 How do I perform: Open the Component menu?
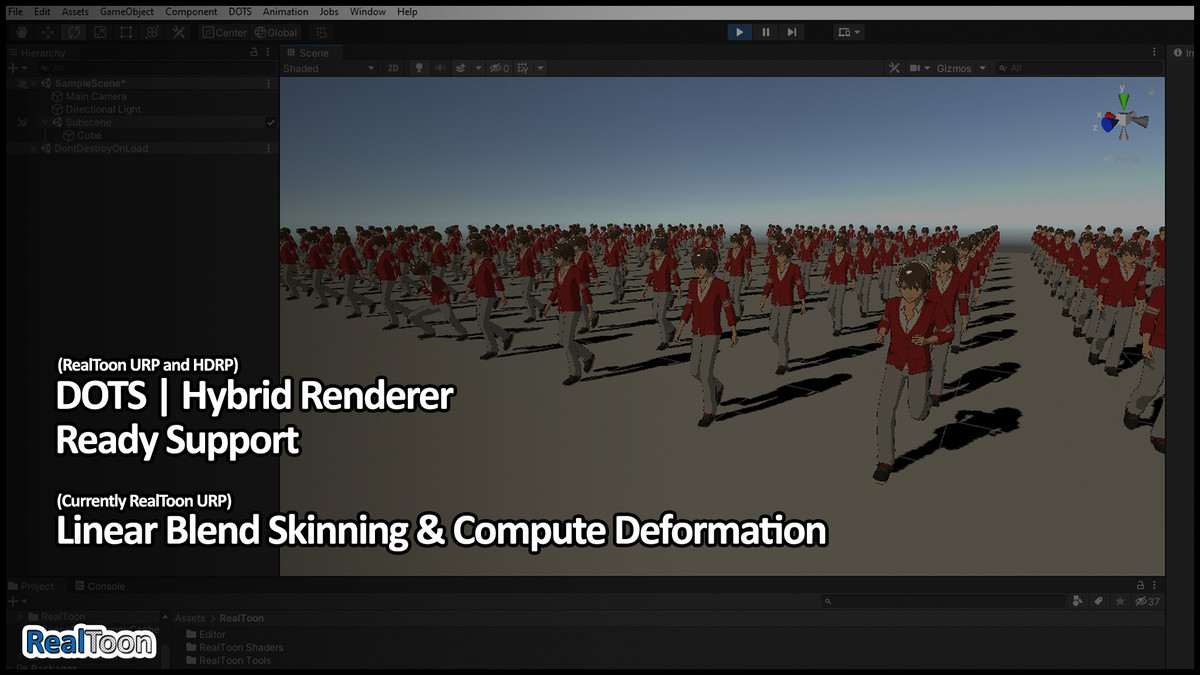(191, 12)
